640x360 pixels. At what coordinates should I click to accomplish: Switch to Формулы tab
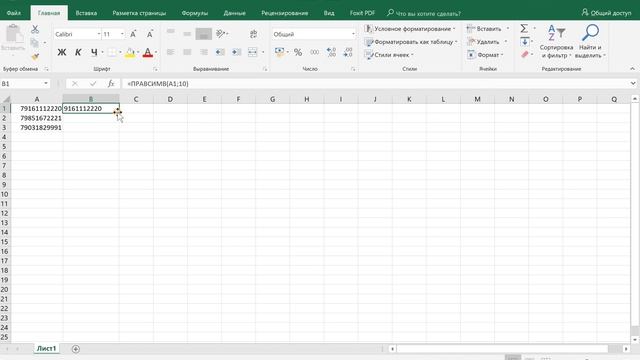[x=195, y=13]
